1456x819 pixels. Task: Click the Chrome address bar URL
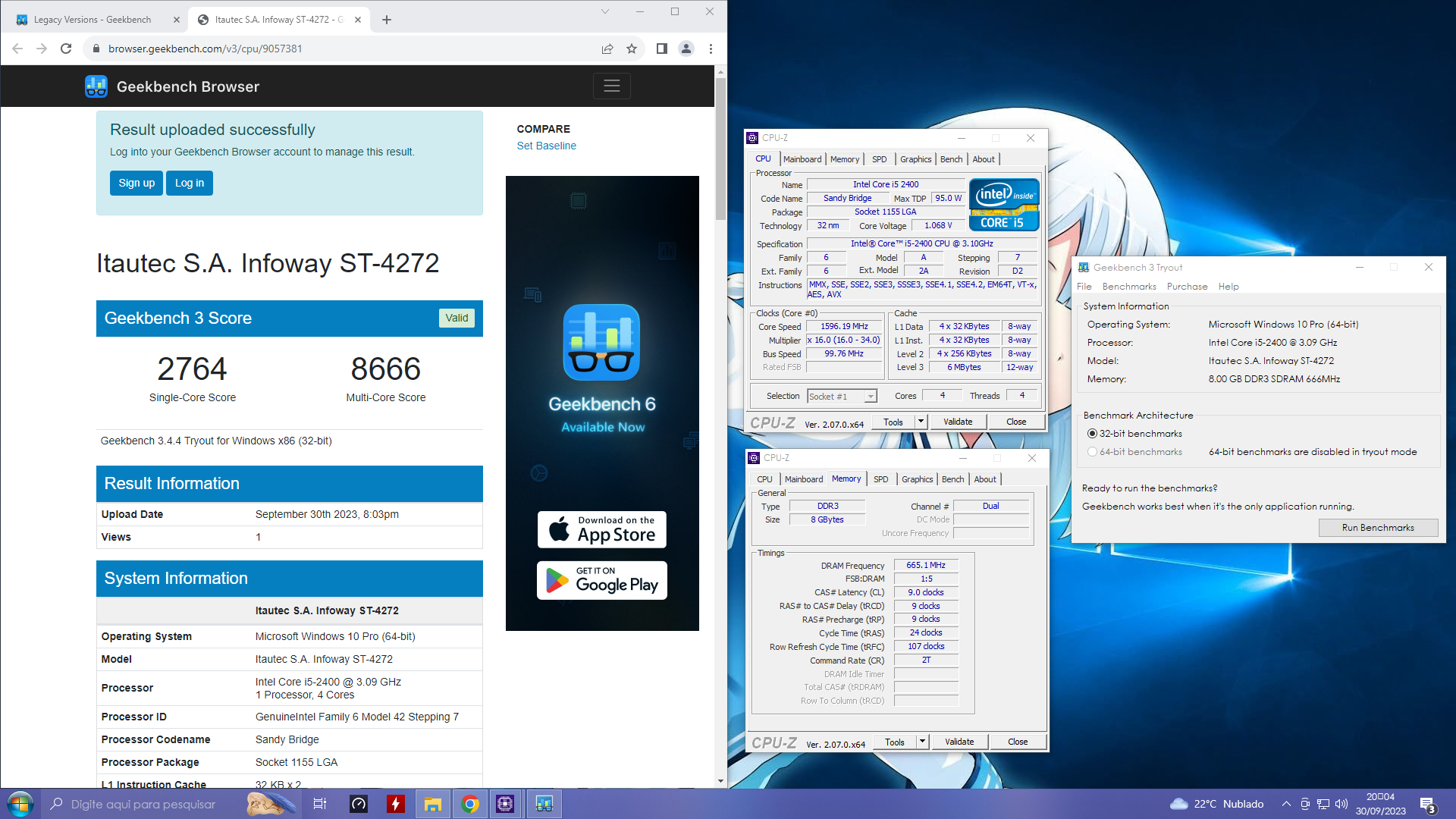coord(206,49)
